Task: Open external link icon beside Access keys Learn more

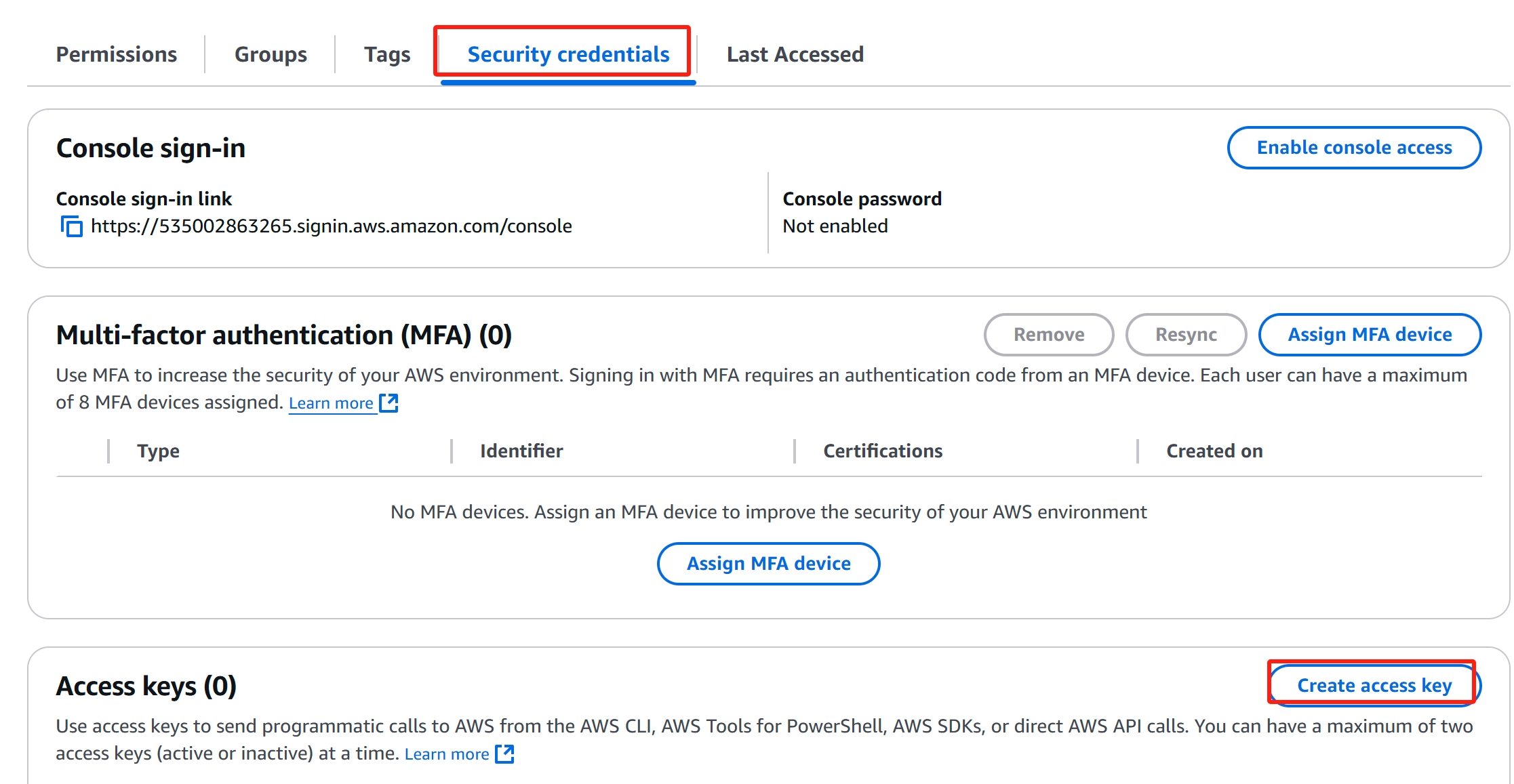Action: tap(504, 754)
